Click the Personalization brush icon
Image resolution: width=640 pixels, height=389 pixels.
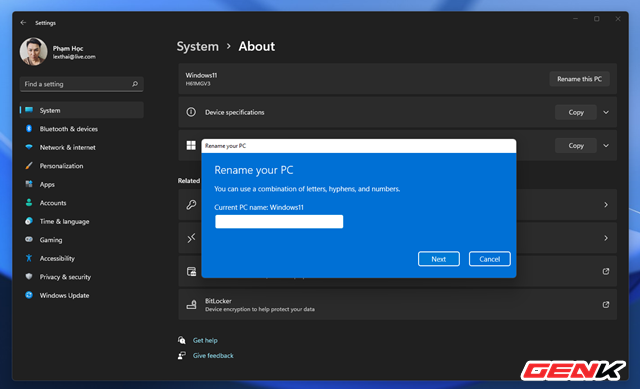click(29, 166)
